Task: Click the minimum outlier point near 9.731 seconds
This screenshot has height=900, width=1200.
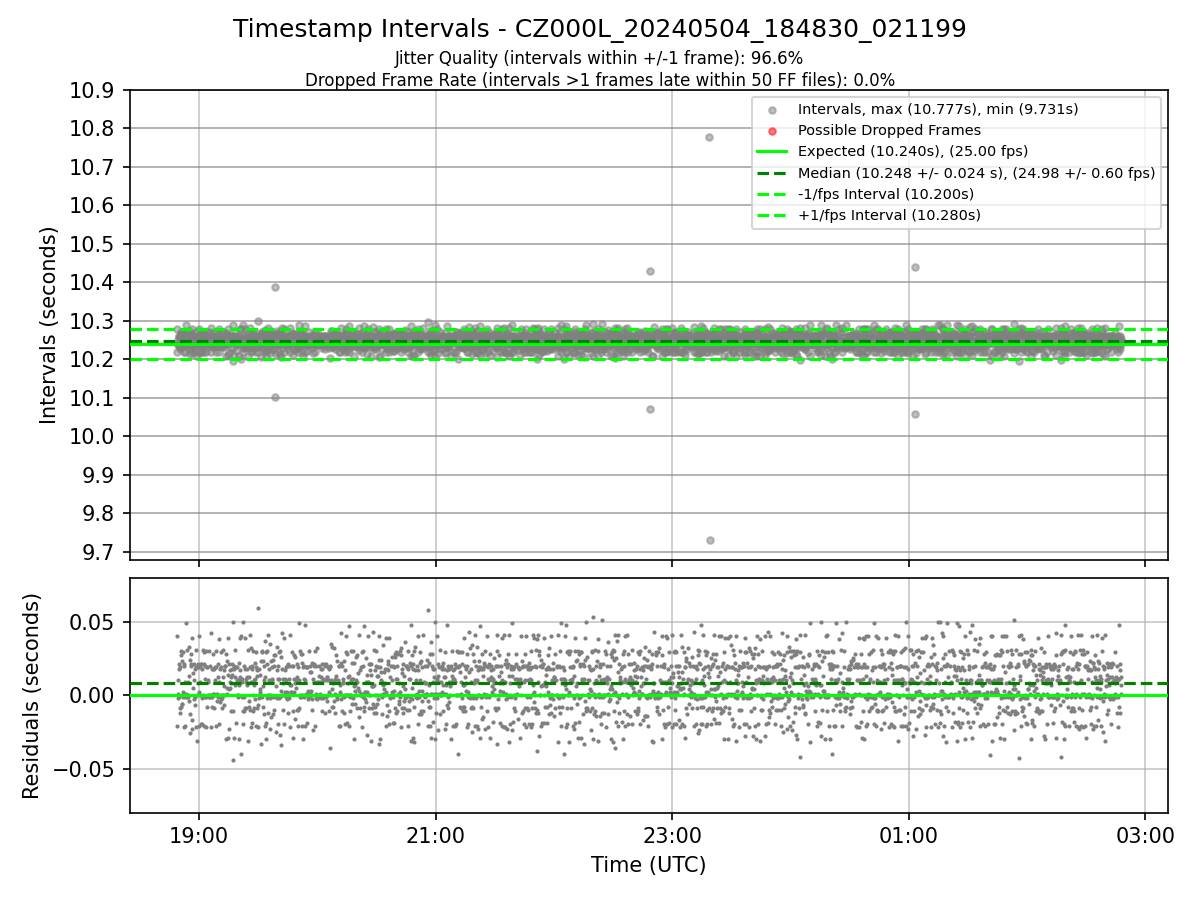Action: point(710,540)
